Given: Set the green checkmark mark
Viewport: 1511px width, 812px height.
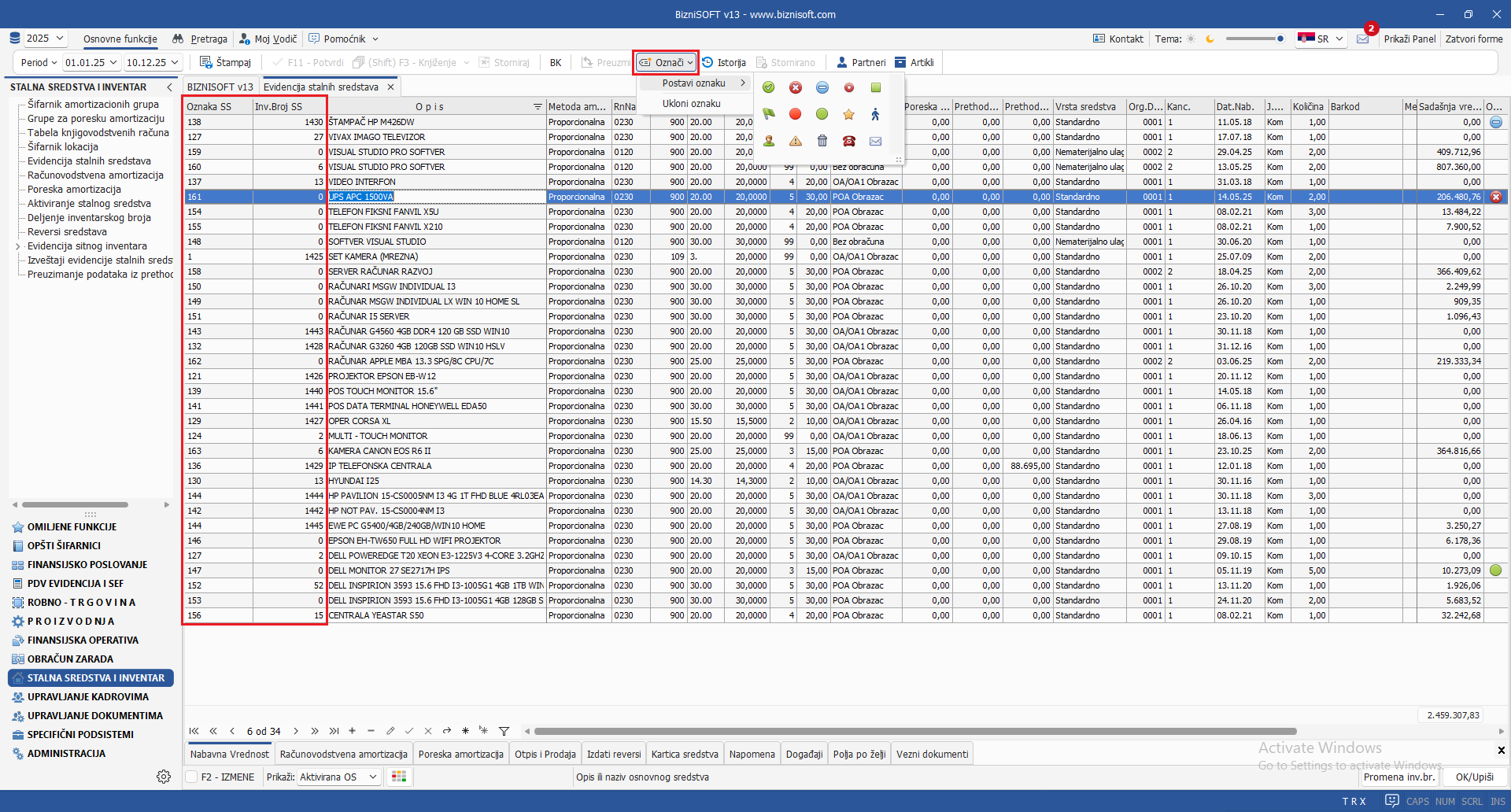Looking at the screenshot, I should click(769, 87).
